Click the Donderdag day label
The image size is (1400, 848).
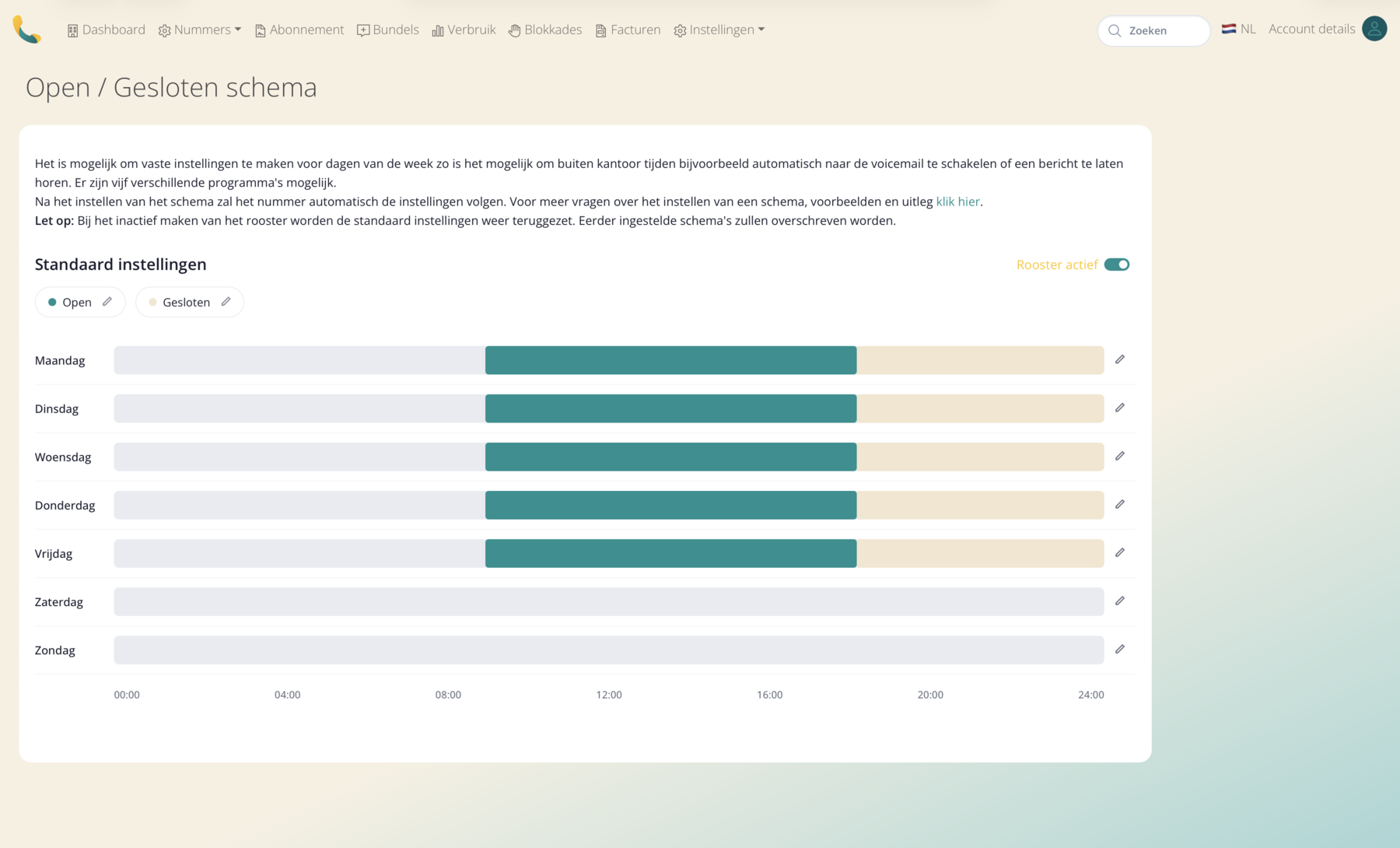(65, 505)
